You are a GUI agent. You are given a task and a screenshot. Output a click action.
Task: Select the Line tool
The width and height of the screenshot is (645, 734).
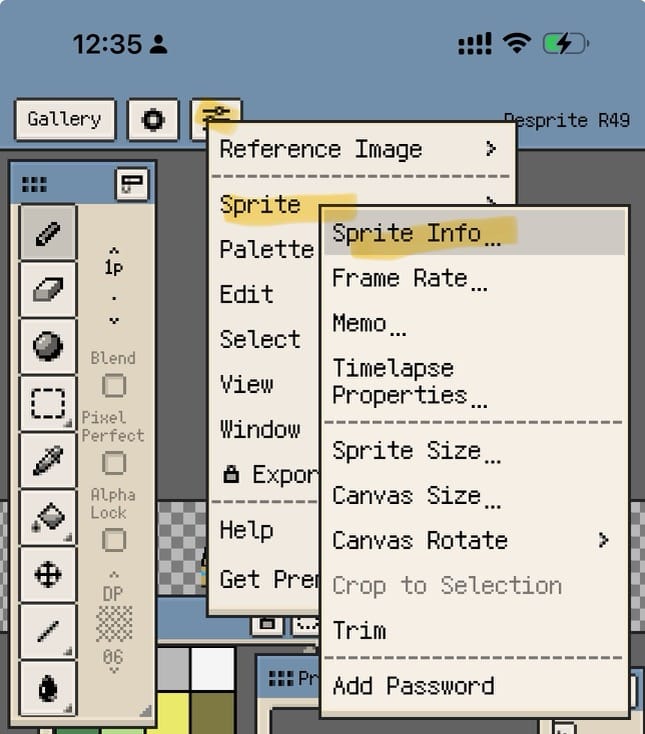47,630
